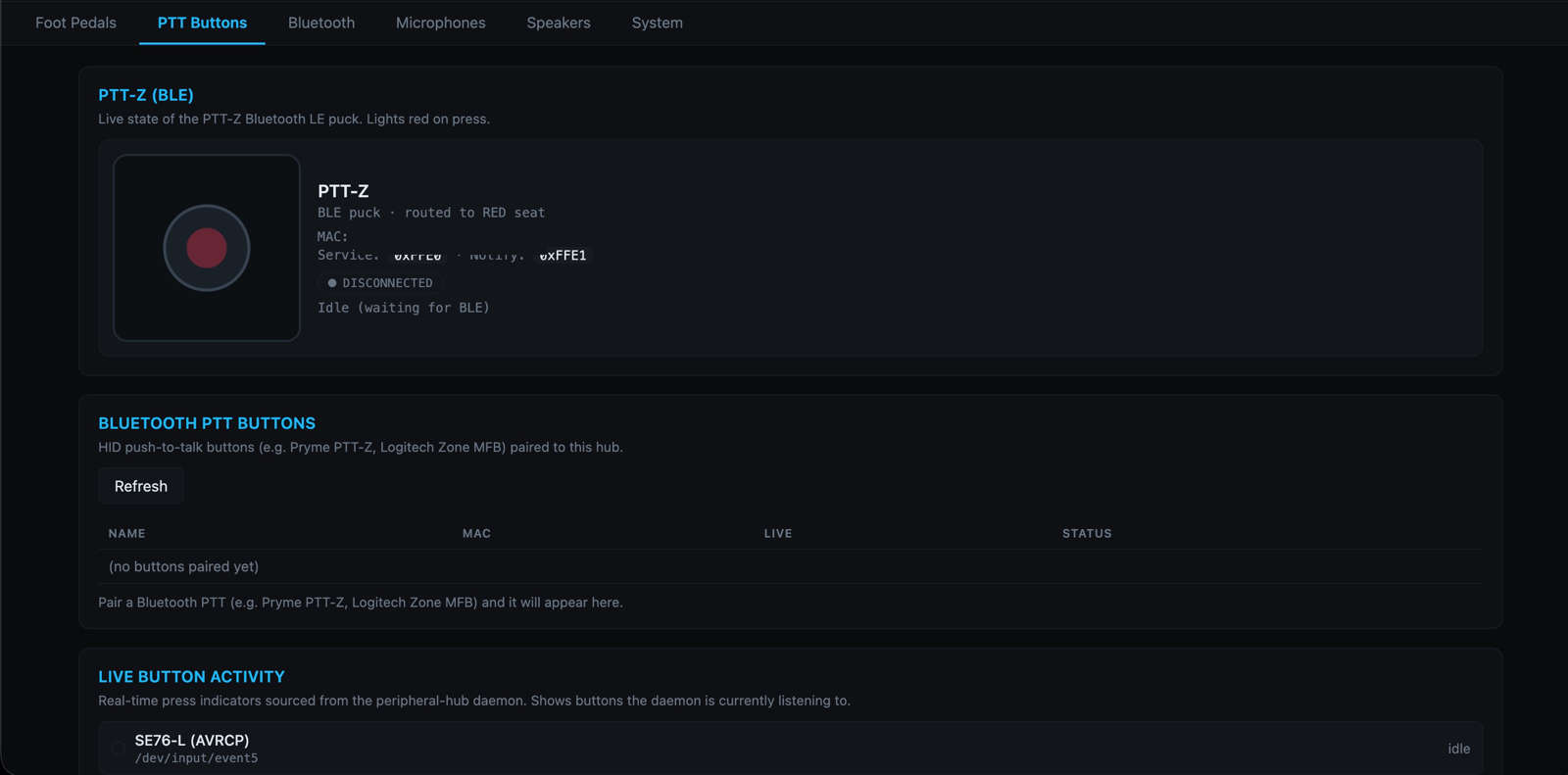
Task: Switch to the Bluetooth tab
Action: (321, 23)
